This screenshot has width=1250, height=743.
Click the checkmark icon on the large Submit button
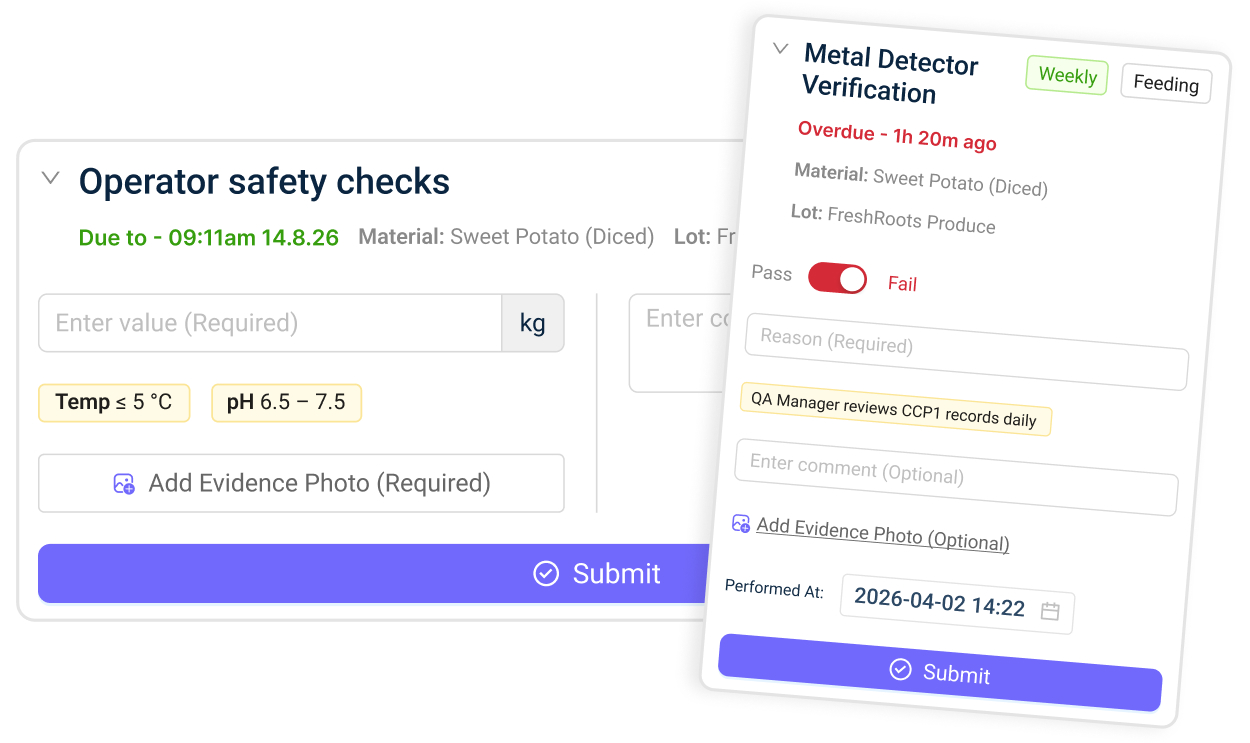pos(546,573)
